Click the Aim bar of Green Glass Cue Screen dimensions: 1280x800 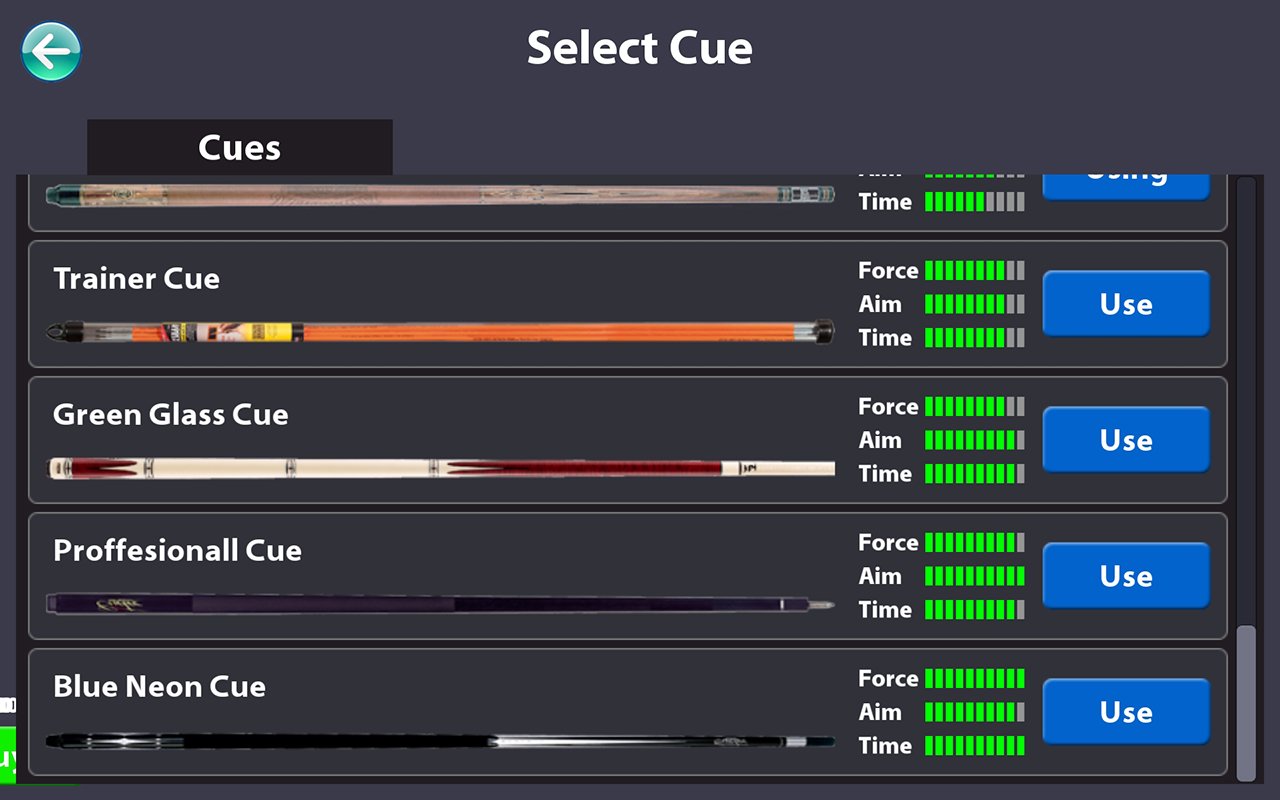coord(974,440)
